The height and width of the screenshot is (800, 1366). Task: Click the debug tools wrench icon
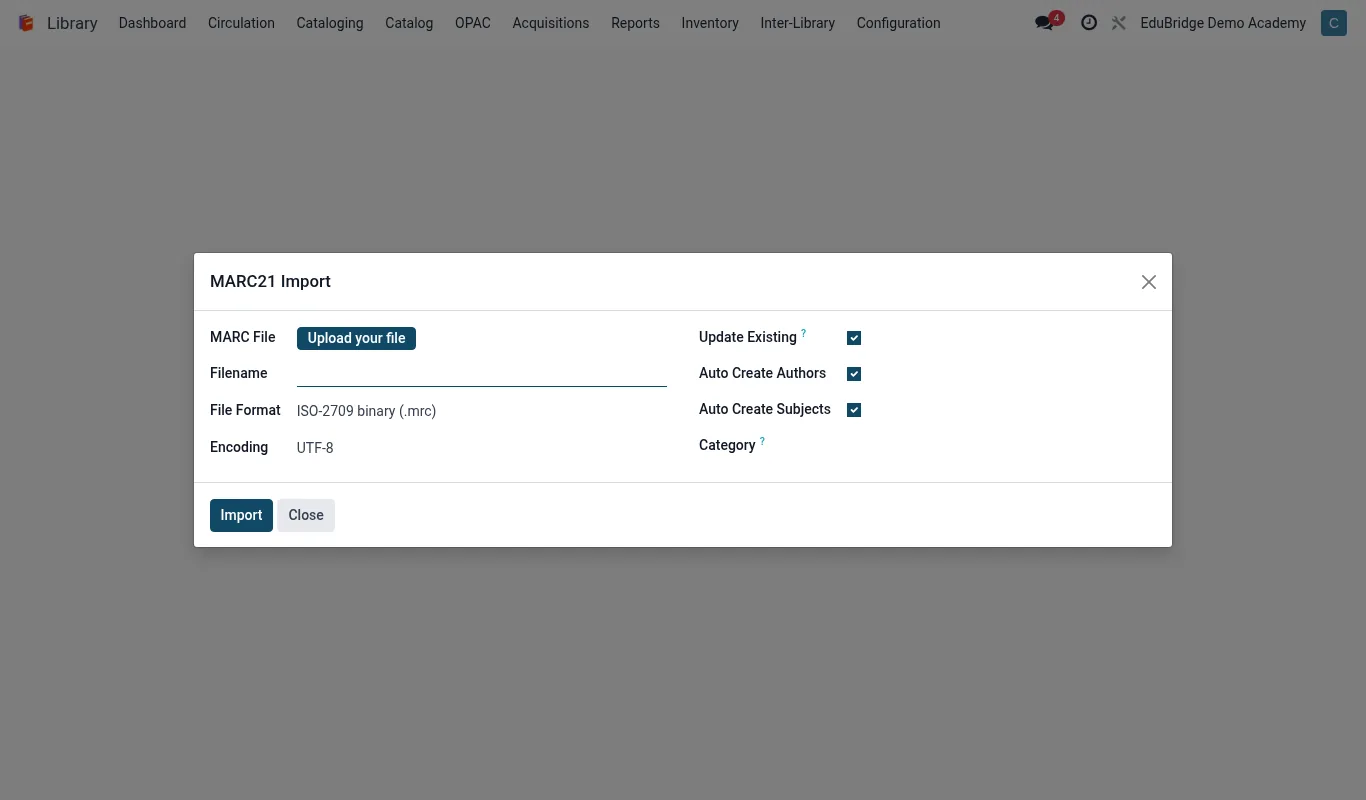coord(1119,23)
